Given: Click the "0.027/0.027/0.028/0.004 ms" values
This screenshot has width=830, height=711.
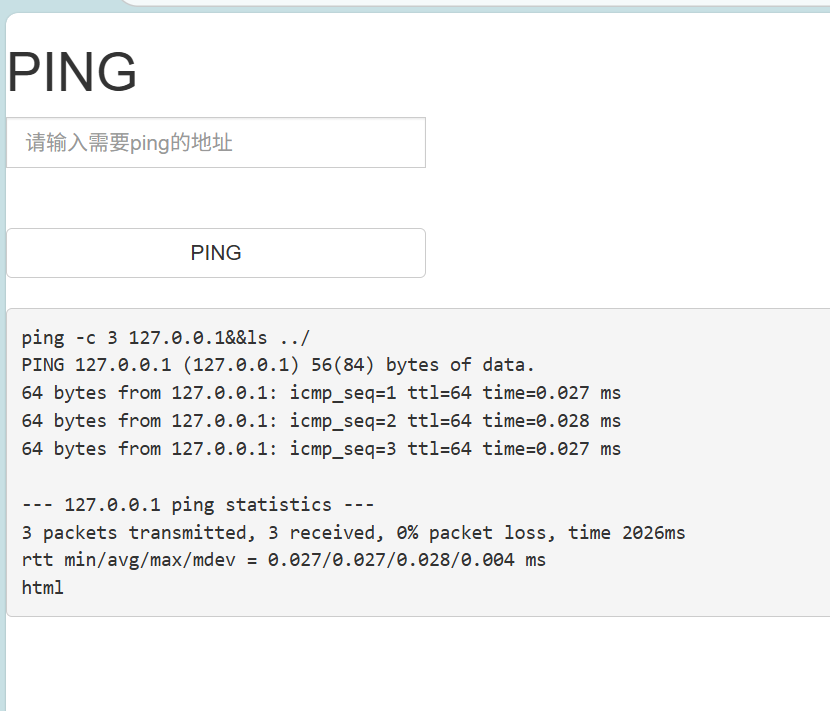Looking at the screenshot, I should tap(407, 560).
